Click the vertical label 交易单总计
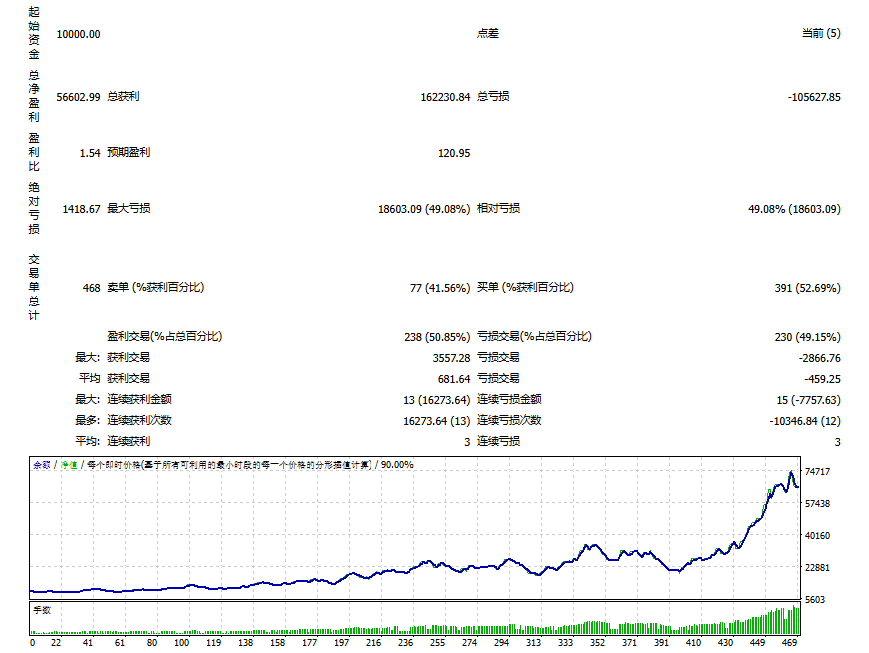 tap(34, 287)
